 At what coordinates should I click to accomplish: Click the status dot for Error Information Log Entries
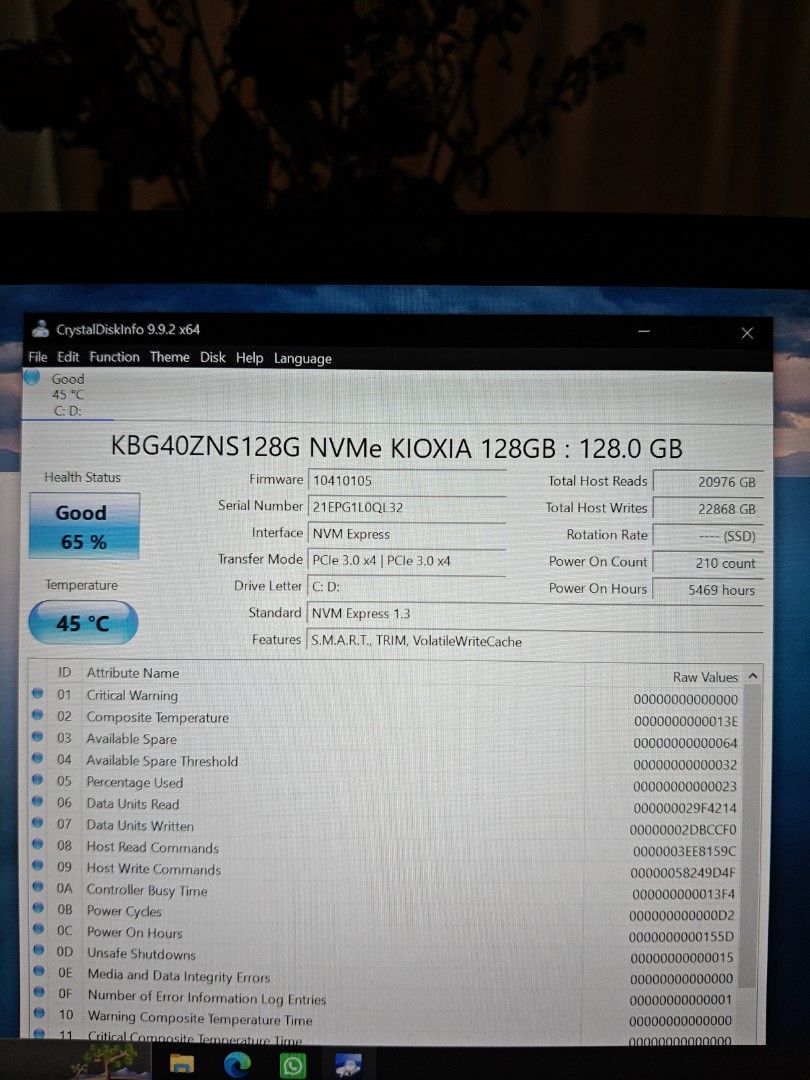(39, 993)
